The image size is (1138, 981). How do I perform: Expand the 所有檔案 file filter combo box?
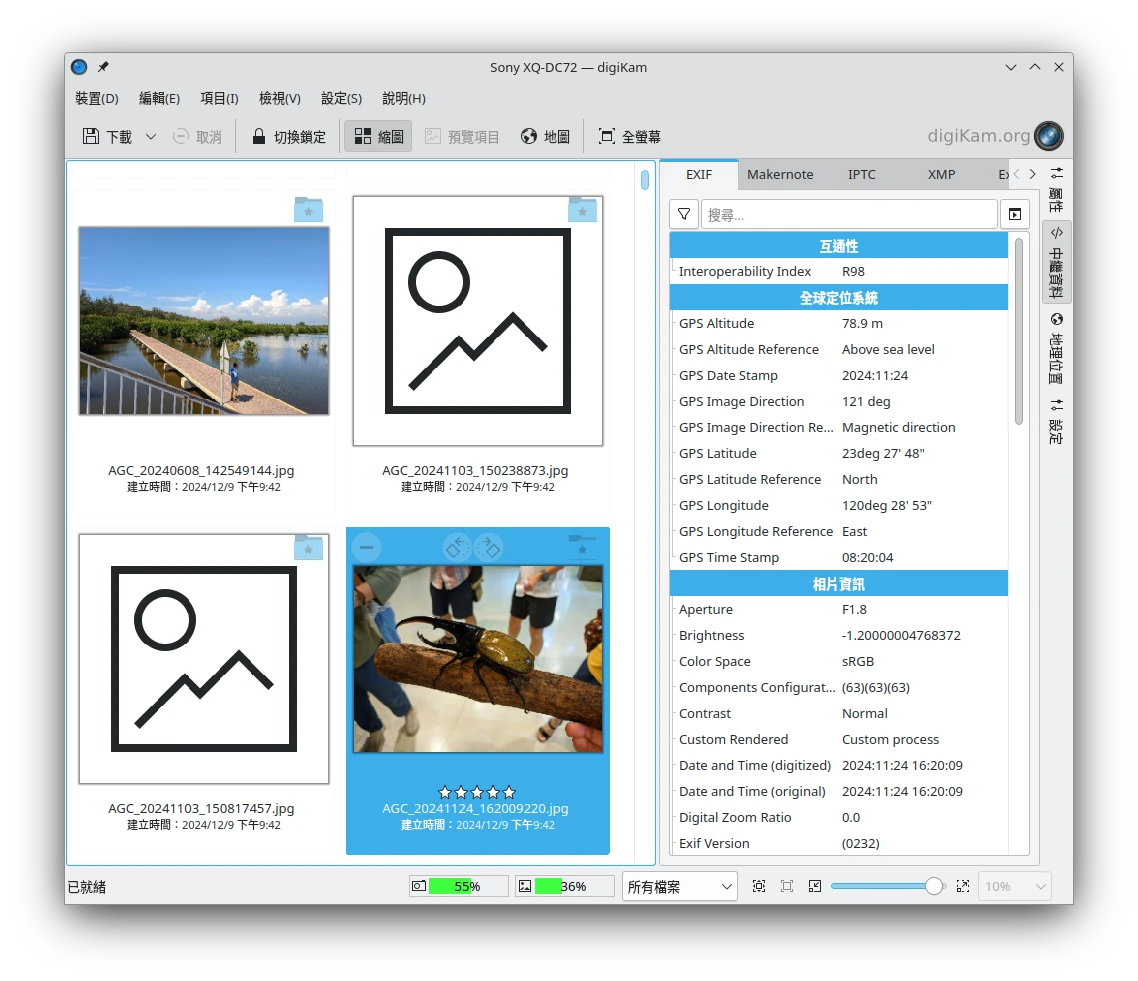679,887
